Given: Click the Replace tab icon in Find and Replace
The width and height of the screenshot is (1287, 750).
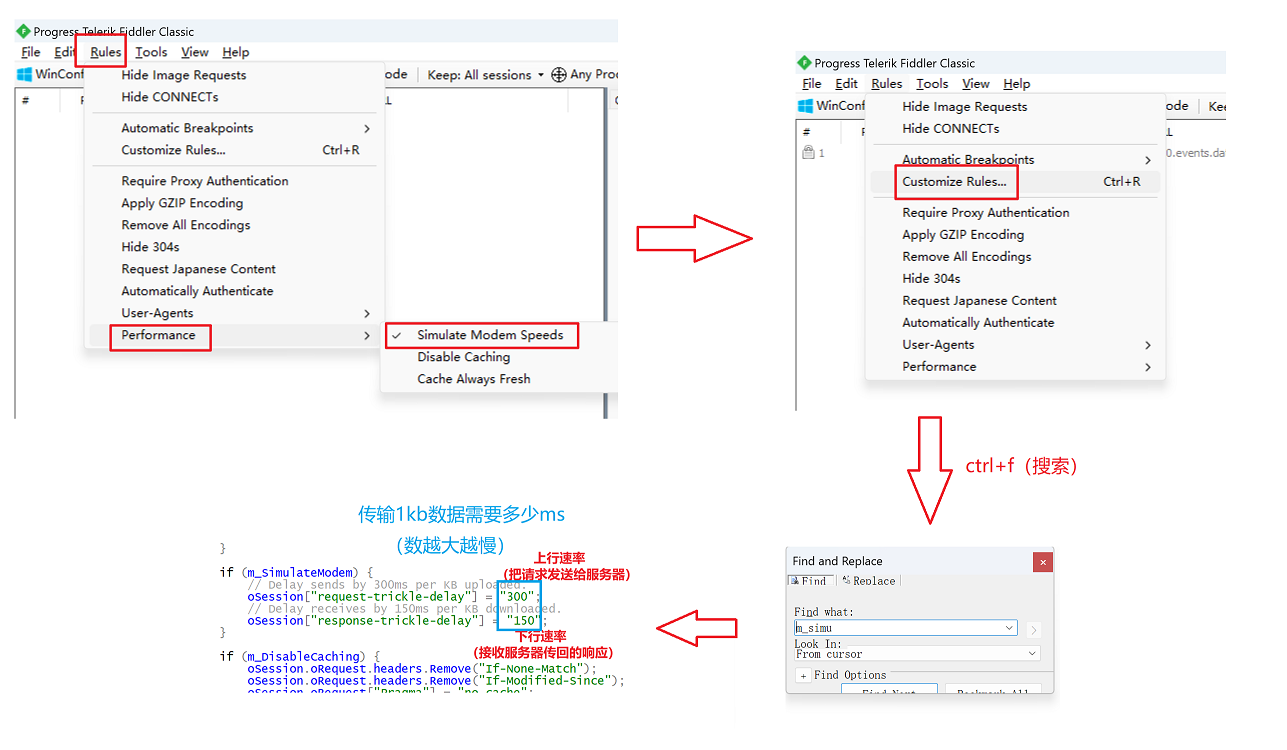Looking at the screenshot, I should coord(846,580).
